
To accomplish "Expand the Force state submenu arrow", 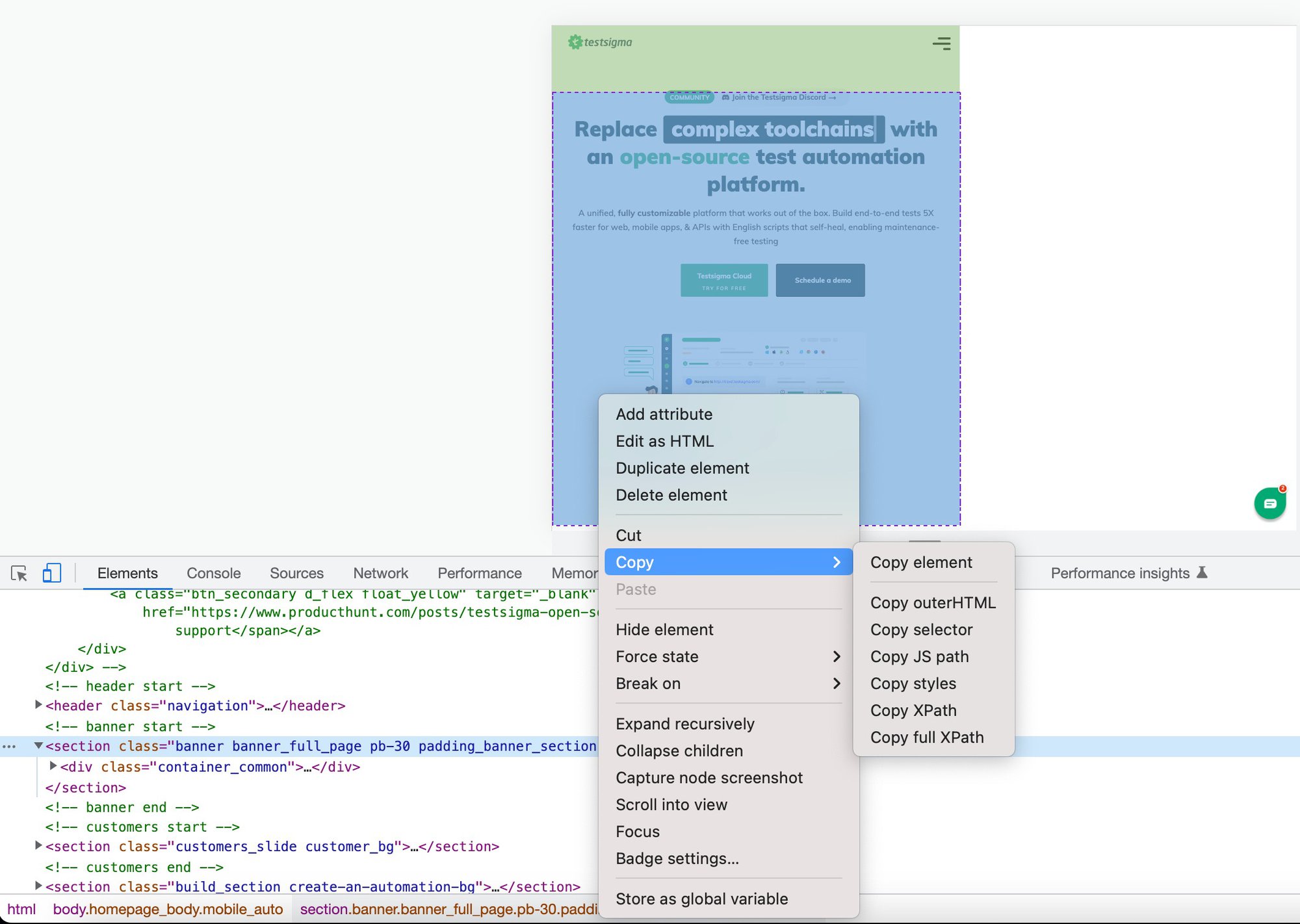I will tap(837, 656).
